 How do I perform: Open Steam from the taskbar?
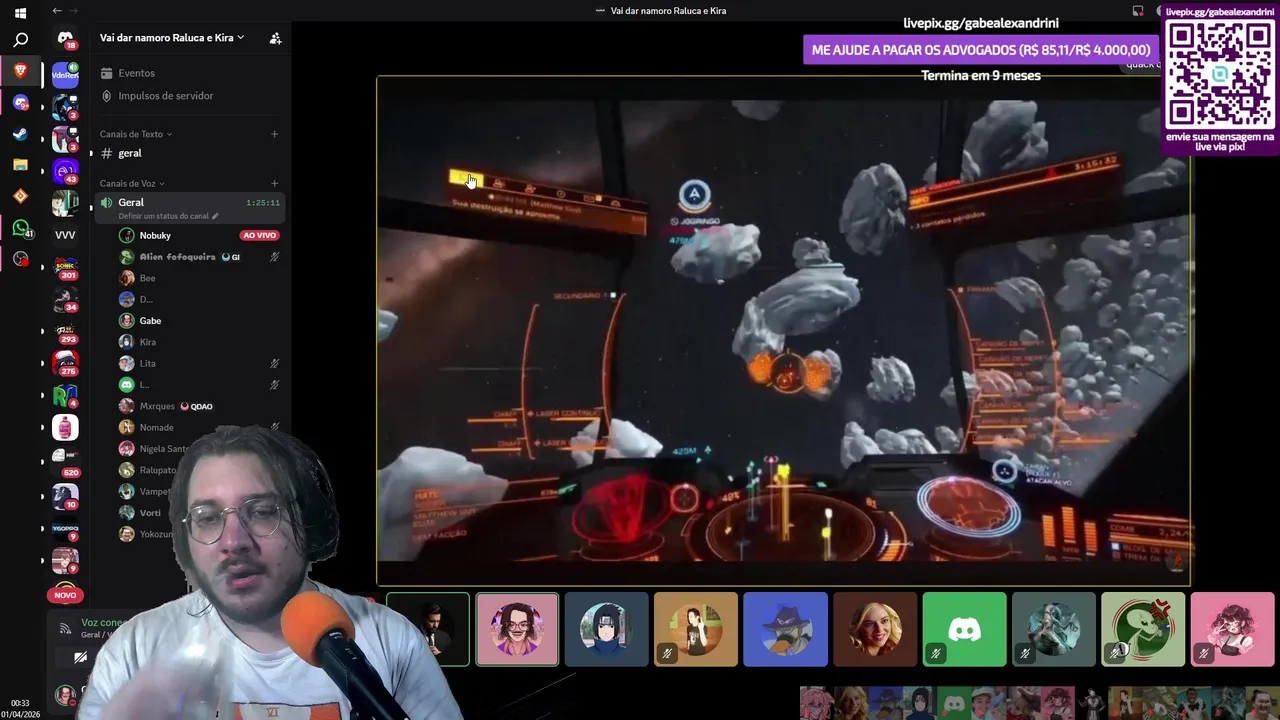(x=20, y=134)
